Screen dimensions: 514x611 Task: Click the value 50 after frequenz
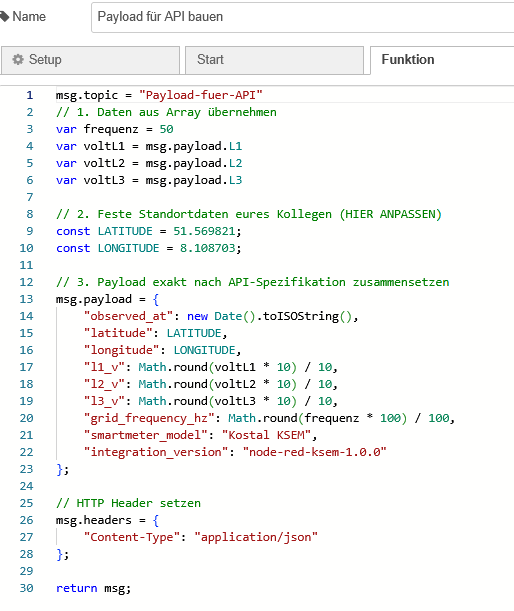click(x=166, y=129)
